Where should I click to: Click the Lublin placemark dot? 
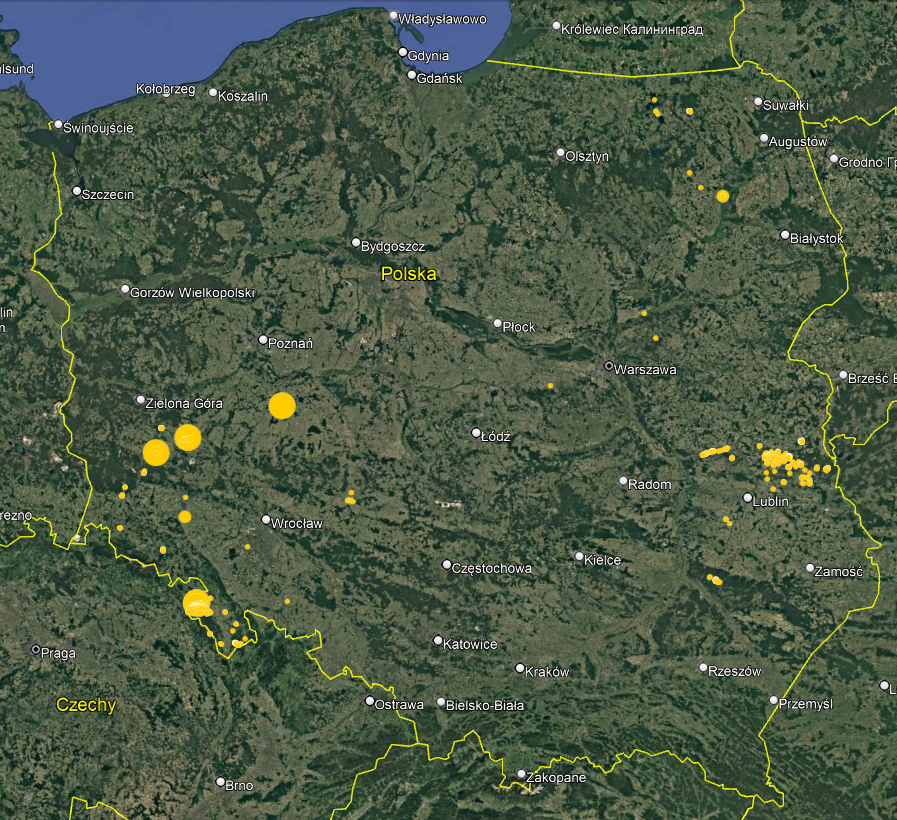click(748, 498)
